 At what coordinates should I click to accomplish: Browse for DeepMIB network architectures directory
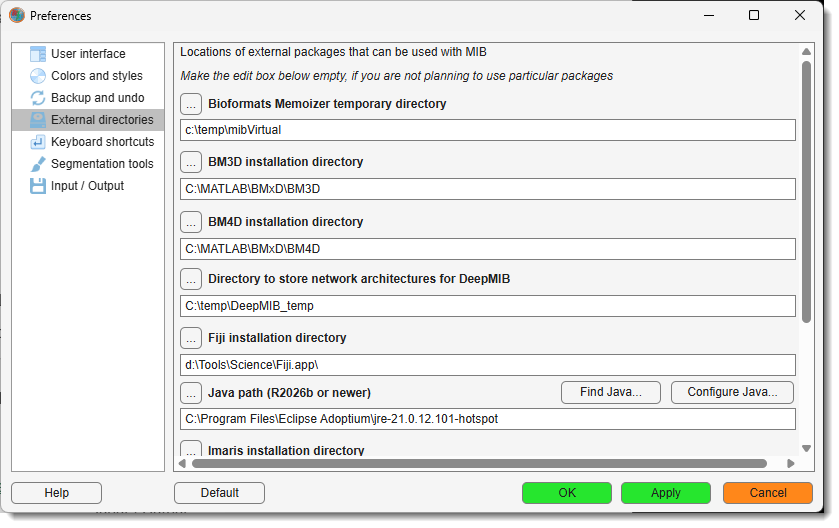pos(191,279)
